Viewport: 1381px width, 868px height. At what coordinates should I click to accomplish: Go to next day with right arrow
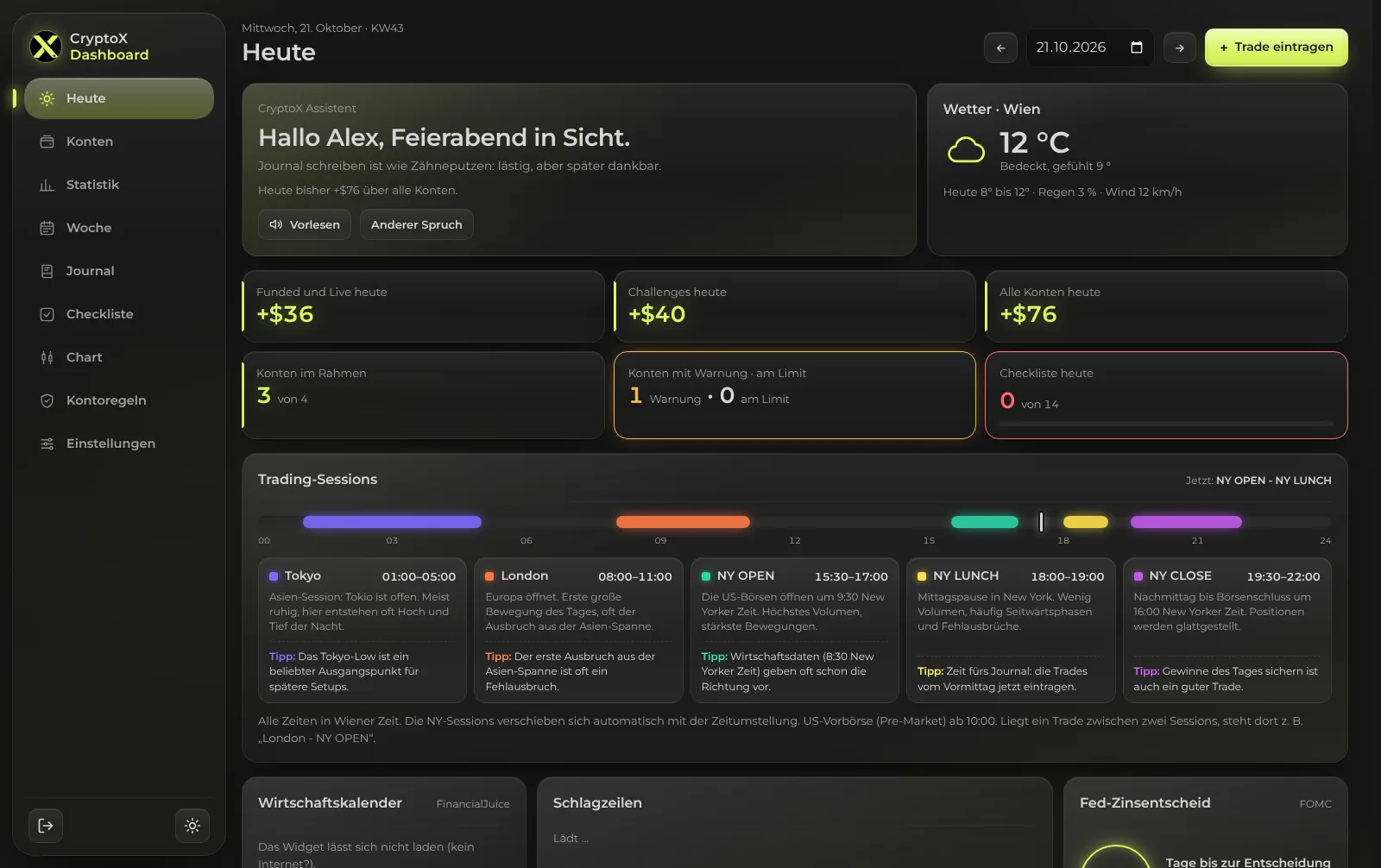click(x=1180, y=47)
